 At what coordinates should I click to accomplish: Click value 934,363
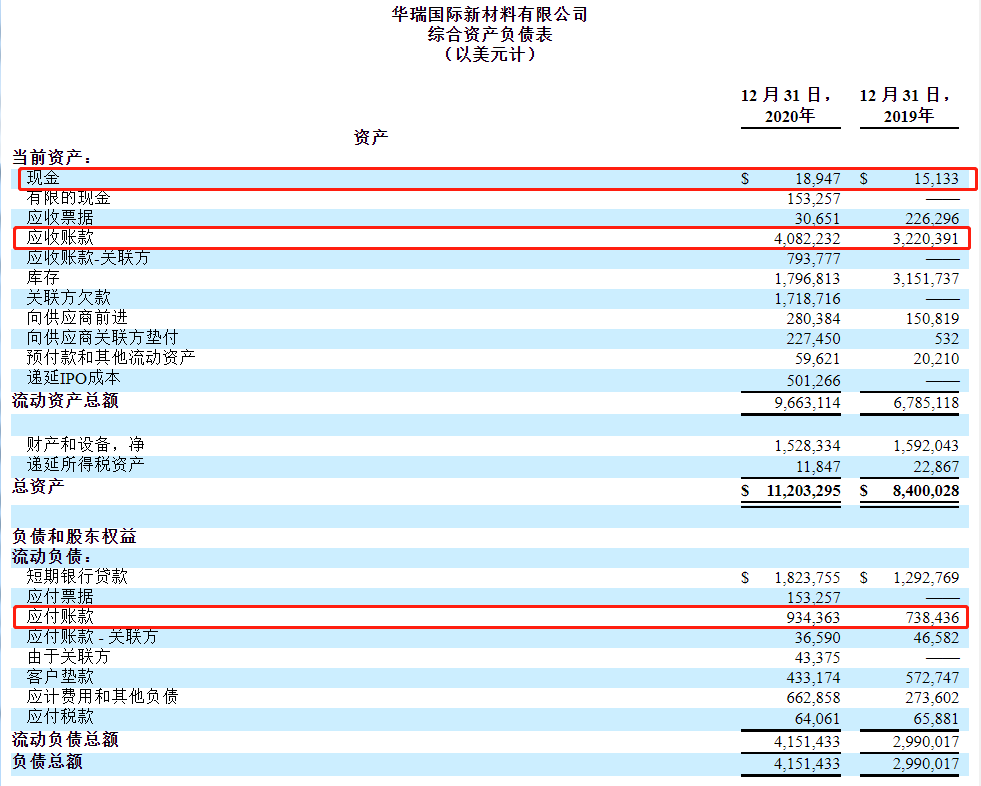[x=813, y=618]
